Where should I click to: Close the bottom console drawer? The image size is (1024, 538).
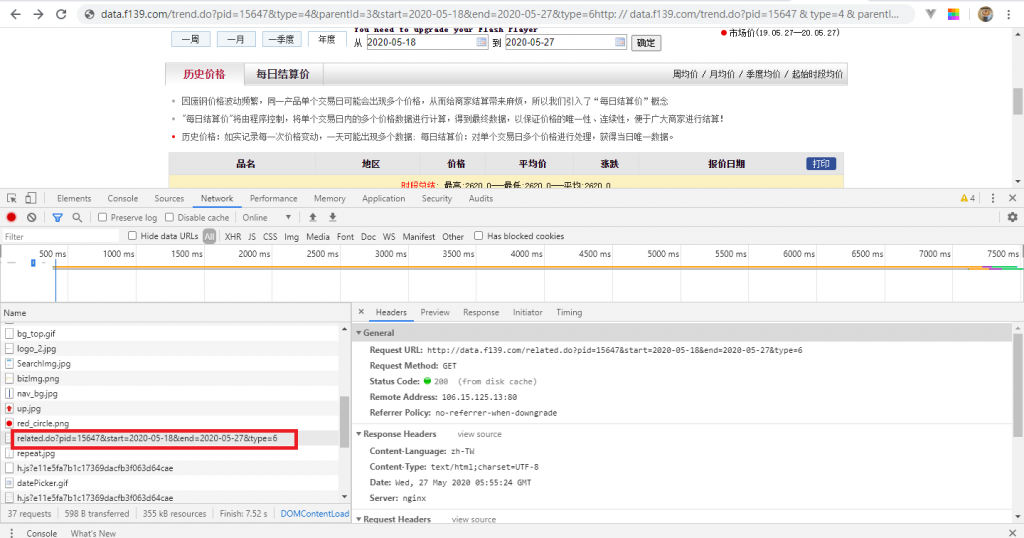click(x=1012, y=533)
